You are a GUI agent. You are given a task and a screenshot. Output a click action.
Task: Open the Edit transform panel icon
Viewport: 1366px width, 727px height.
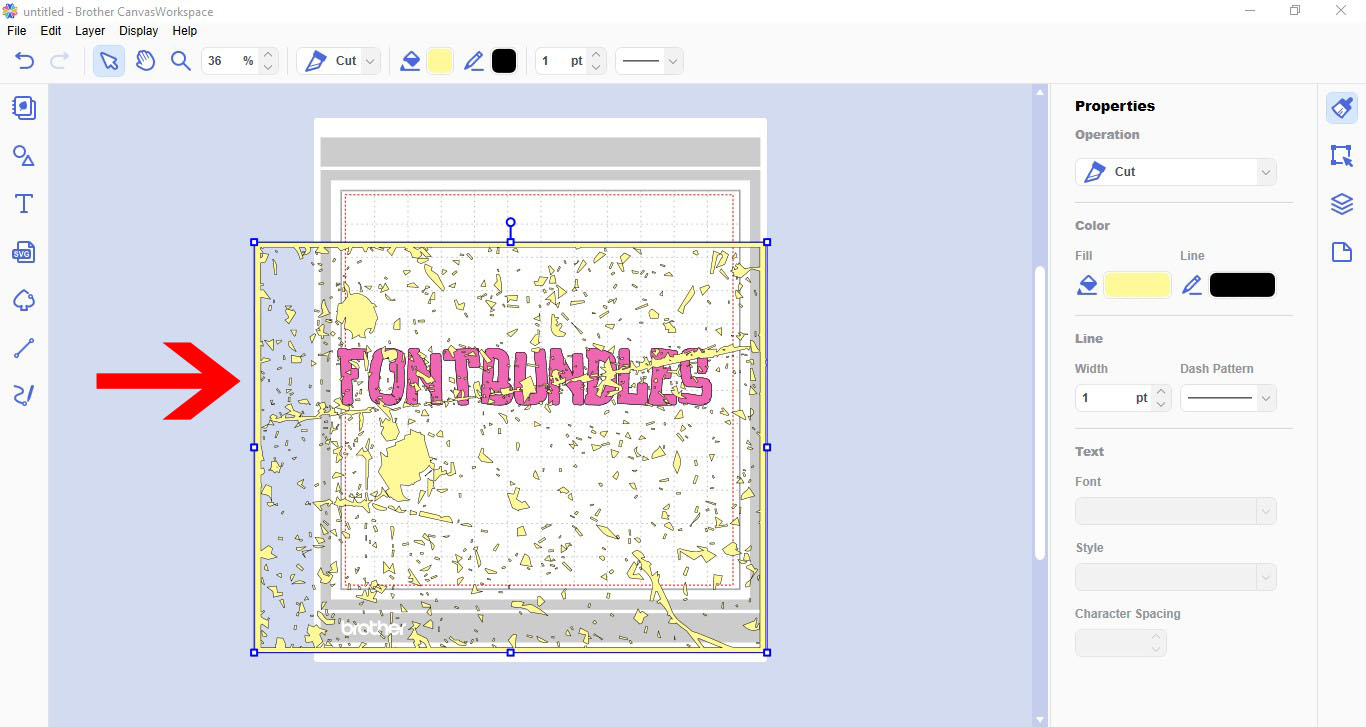1342,155
